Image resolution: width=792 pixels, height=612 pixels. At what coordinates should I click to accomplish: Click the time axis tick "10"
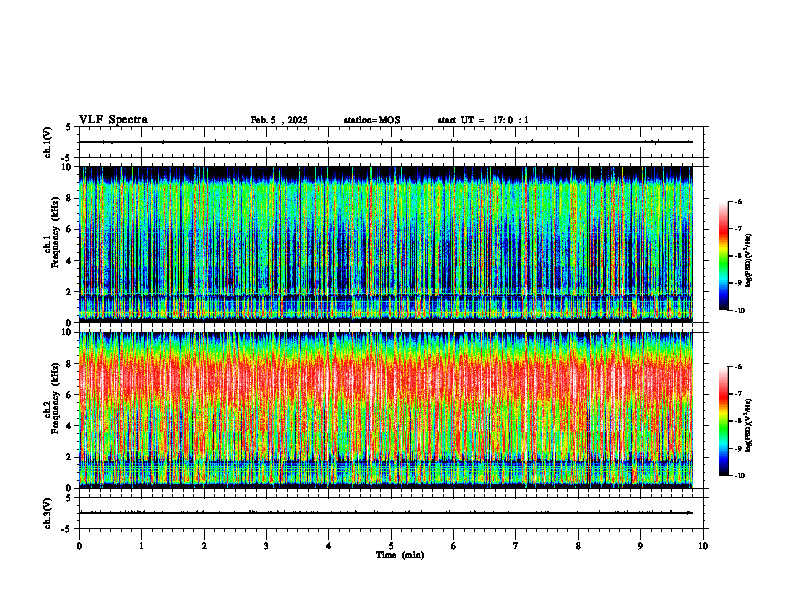703,546
